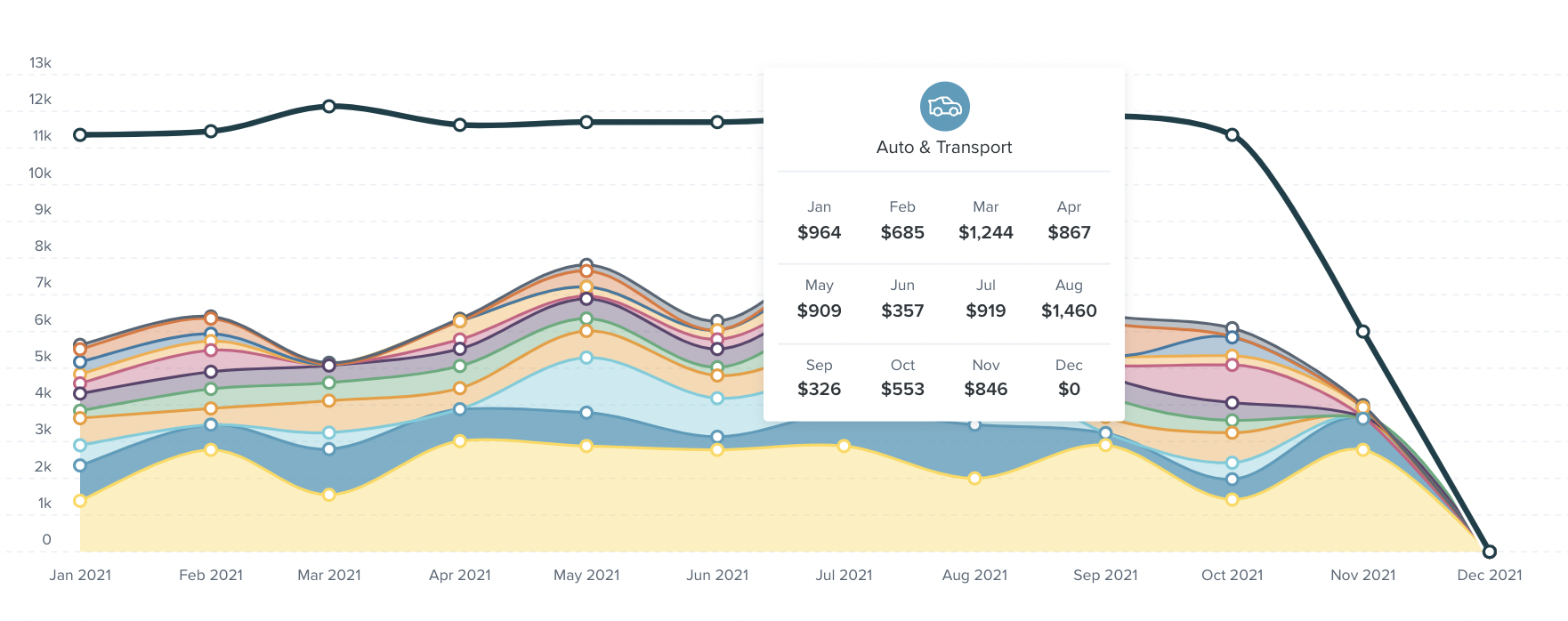Click the Aug 2021 x-axis label
This screenshot has width=1568, height=621.
[x=974, y=576]
